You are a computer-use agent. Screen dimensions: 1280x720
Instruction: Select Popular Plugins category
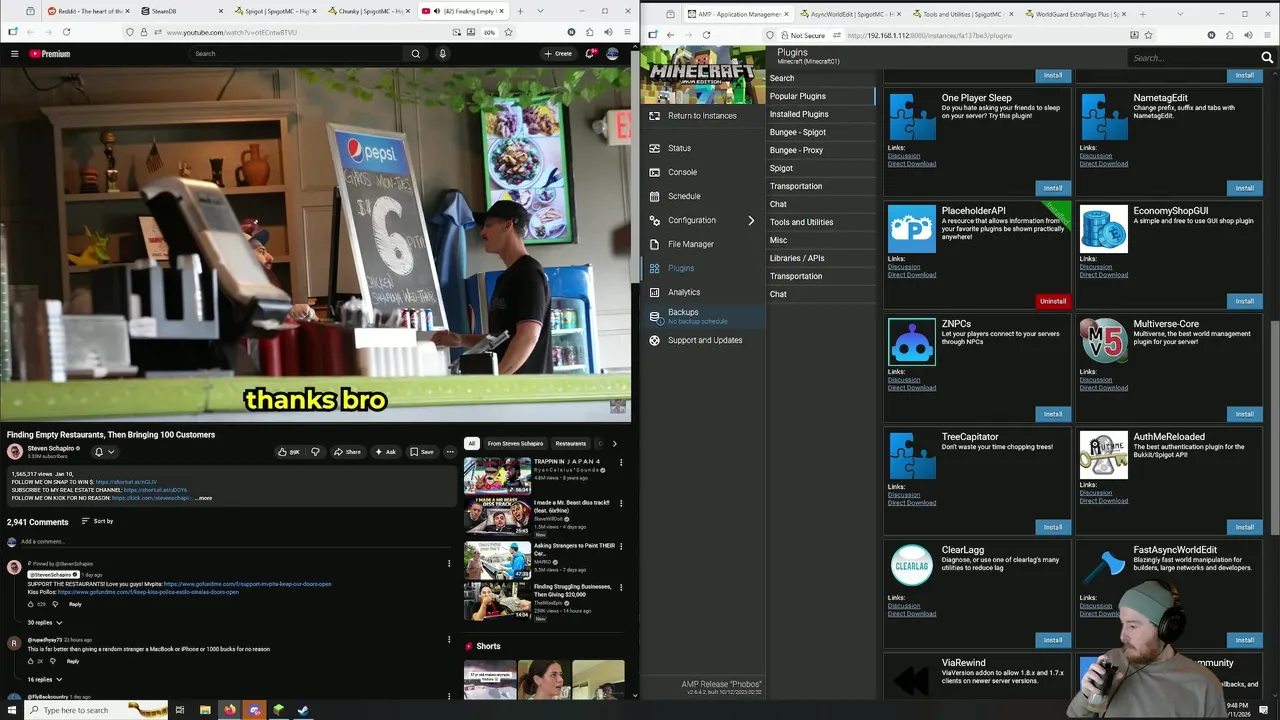coord(820,96)
